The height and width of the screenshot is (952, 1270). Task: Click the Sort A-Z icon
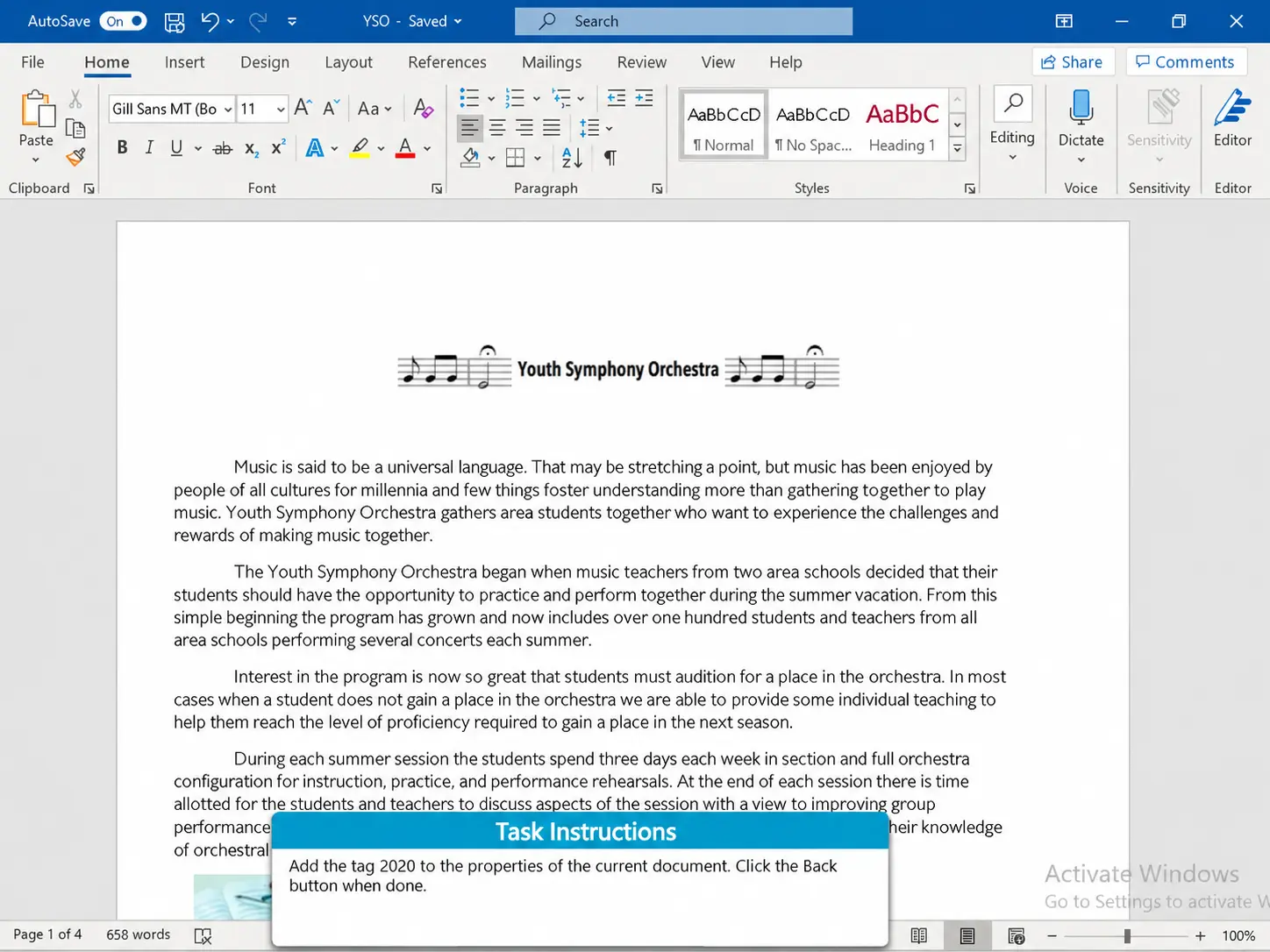click(x=572, y=158)
